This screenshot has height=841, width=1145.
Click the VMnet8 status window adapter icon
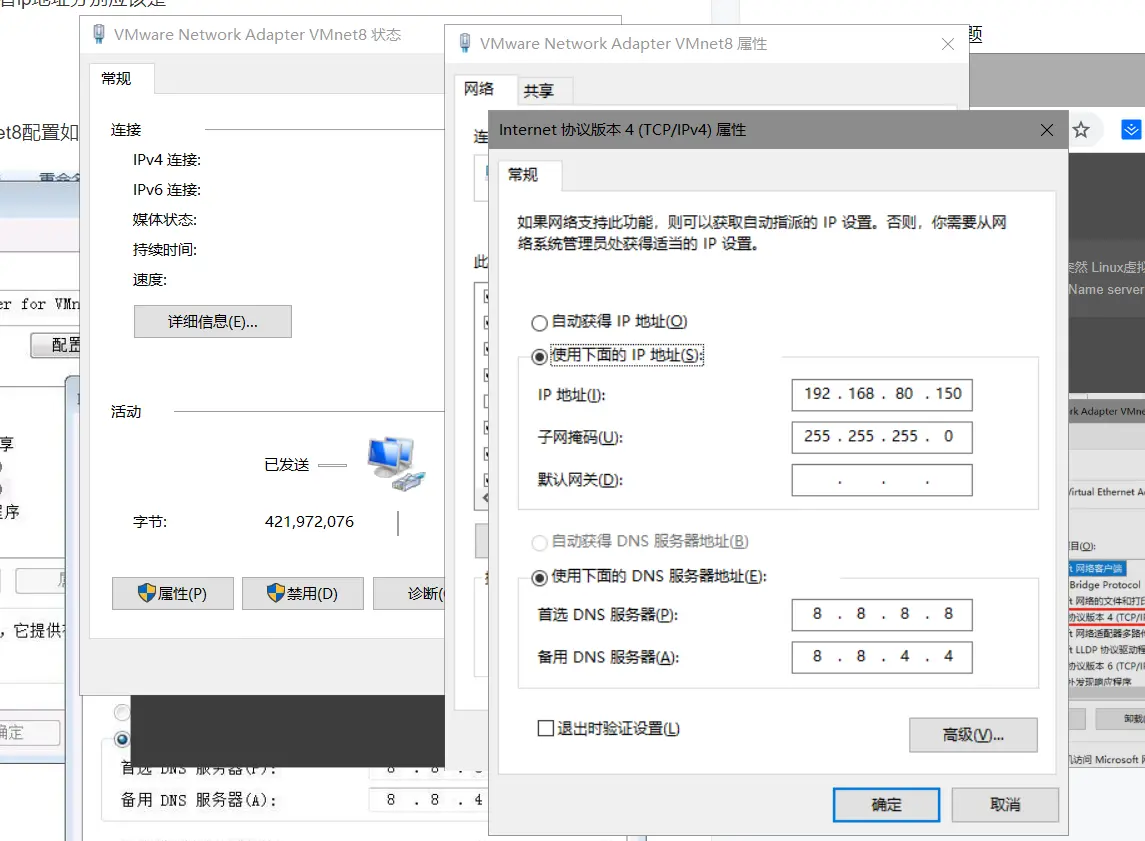tap(99, 34)
